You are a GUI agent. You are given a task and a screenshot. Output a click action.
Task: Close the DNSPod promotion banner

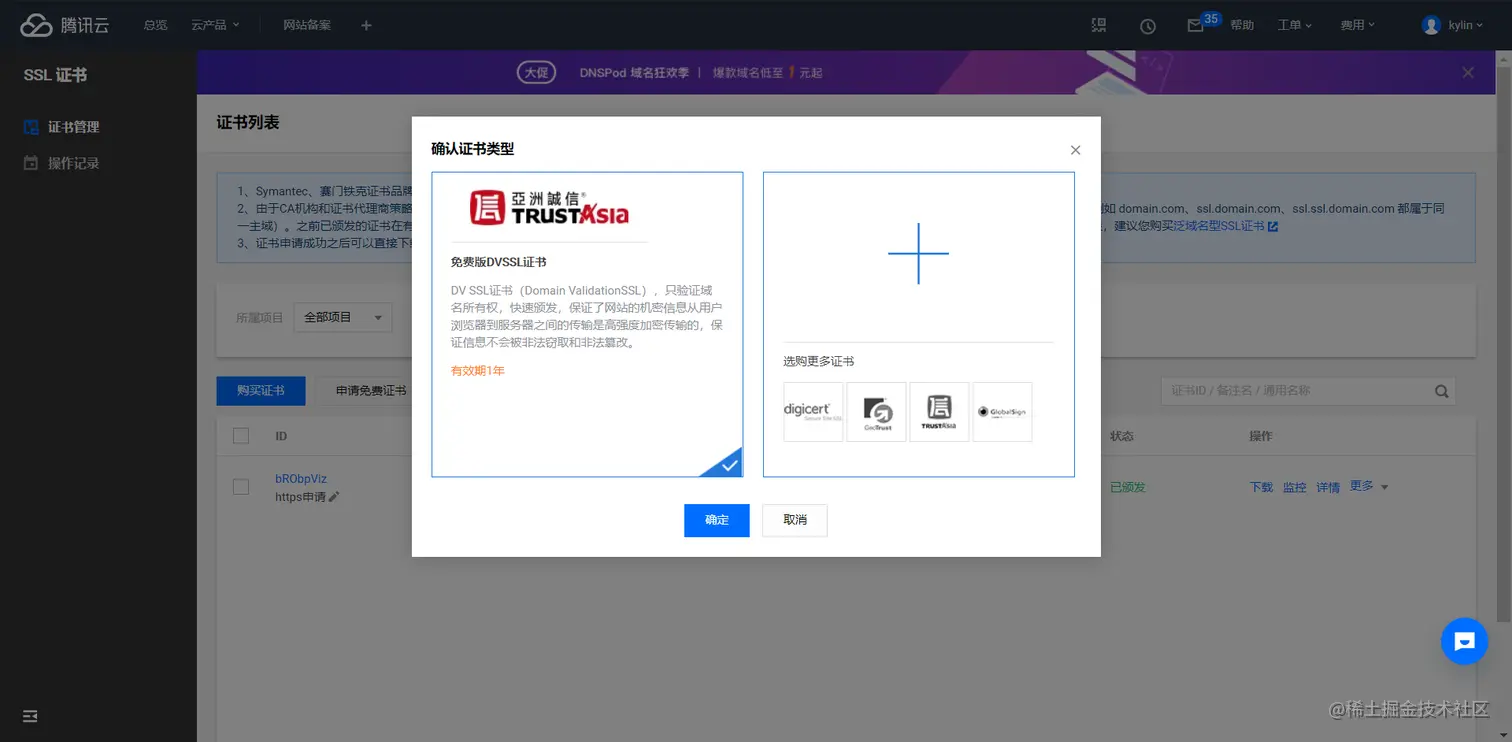1468,72
